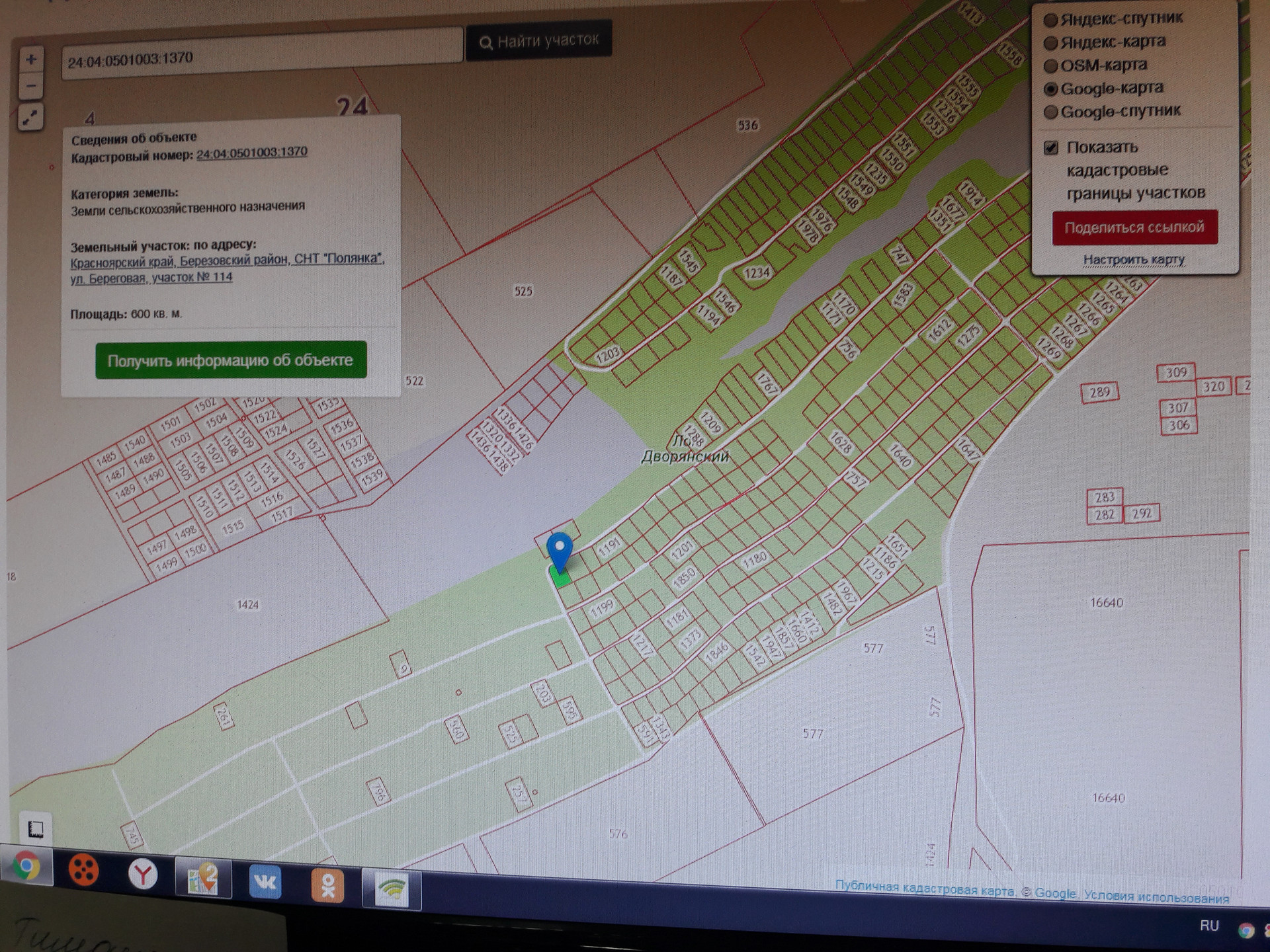Open the 2GIS map taskbar icon
1270x952 pixels.
click(x=204, y=879)
